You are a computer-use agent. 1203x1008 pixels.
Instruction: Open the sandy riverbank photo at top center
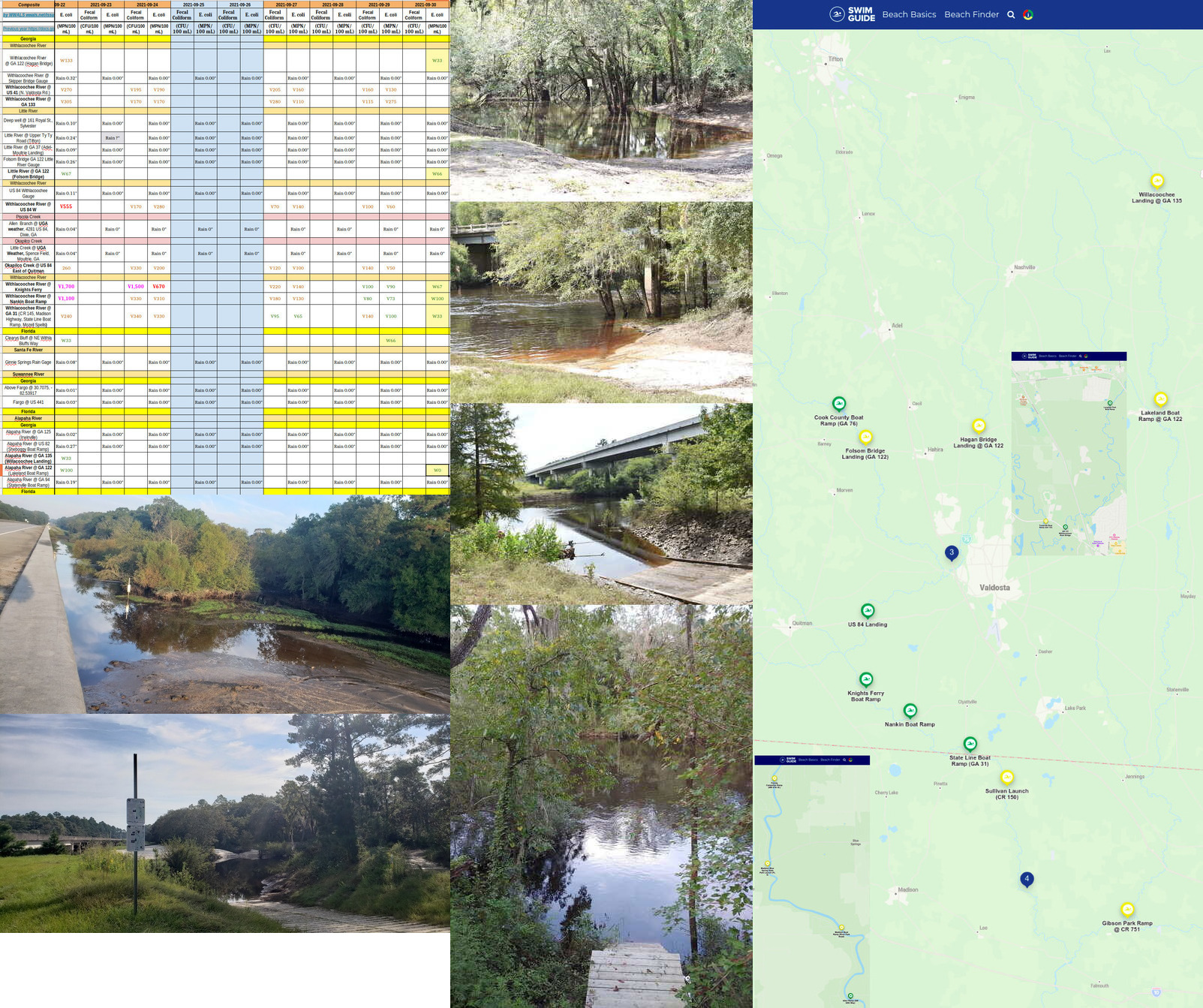pyautogui.click(x=601, y=101)
